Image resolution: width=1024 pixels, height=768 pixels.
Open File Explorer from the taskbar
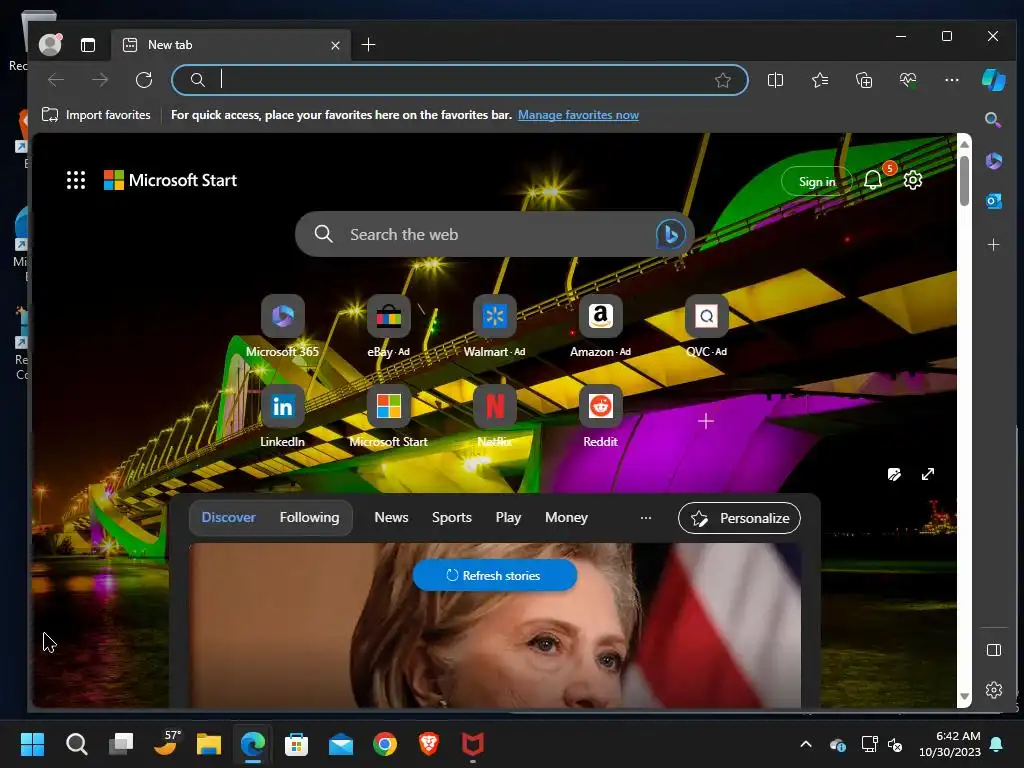pyautogui.click(x=209, y=744)
